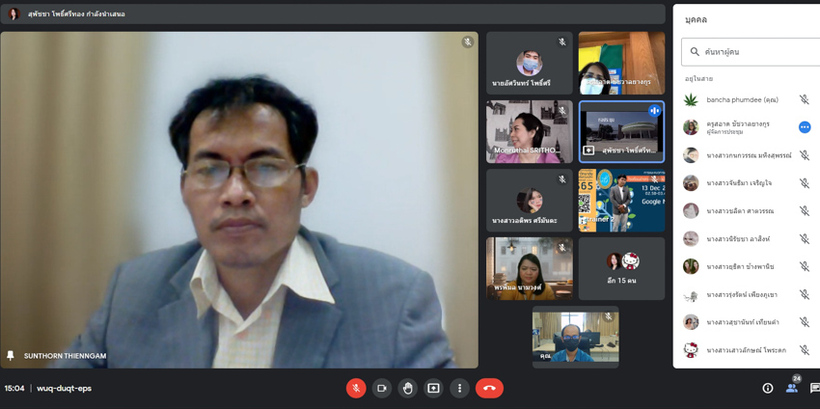Screen dimensions: 820x409
Task: Select the นางสาวอดิพร ศรีมันตะ video tile
Action: pos(529,200)
